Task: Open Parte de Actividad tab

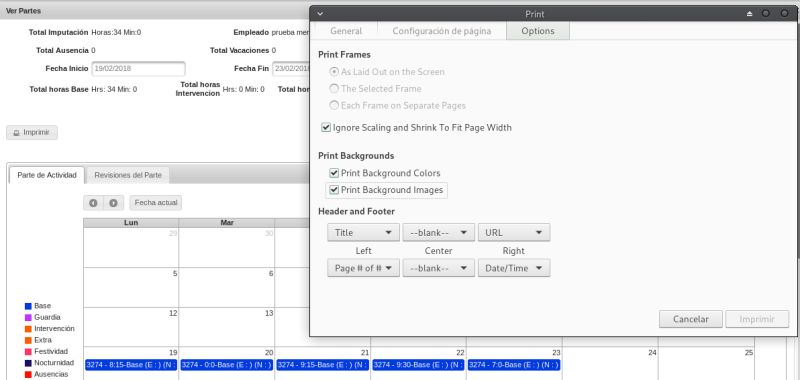Action: click(x=47, y=175)
